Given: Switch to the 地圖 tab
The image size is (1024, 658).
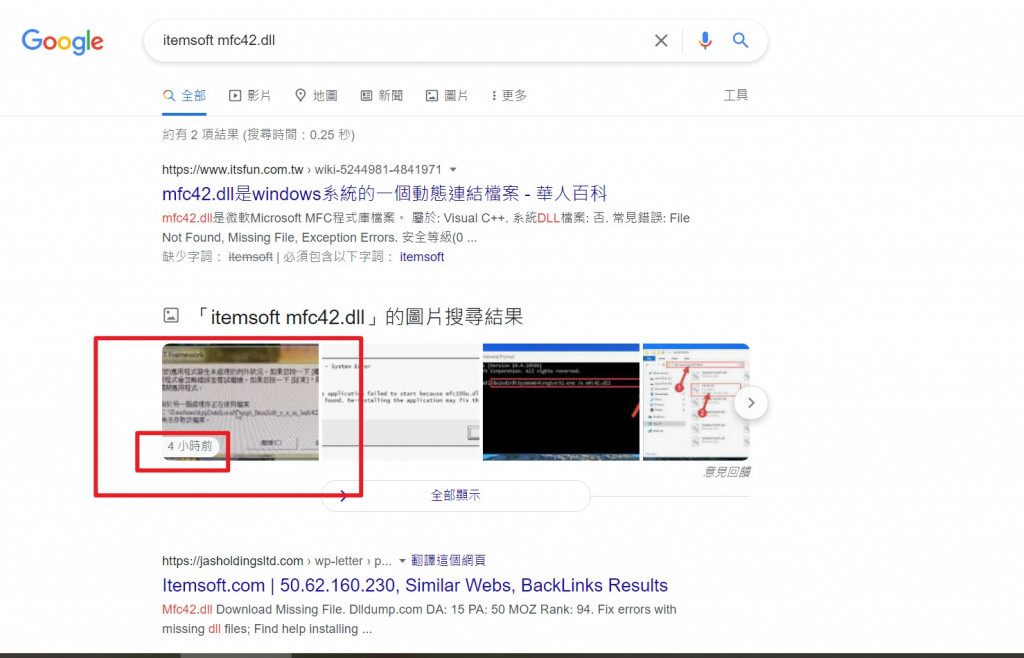Looking at the screenshot, I should [316, 96].
